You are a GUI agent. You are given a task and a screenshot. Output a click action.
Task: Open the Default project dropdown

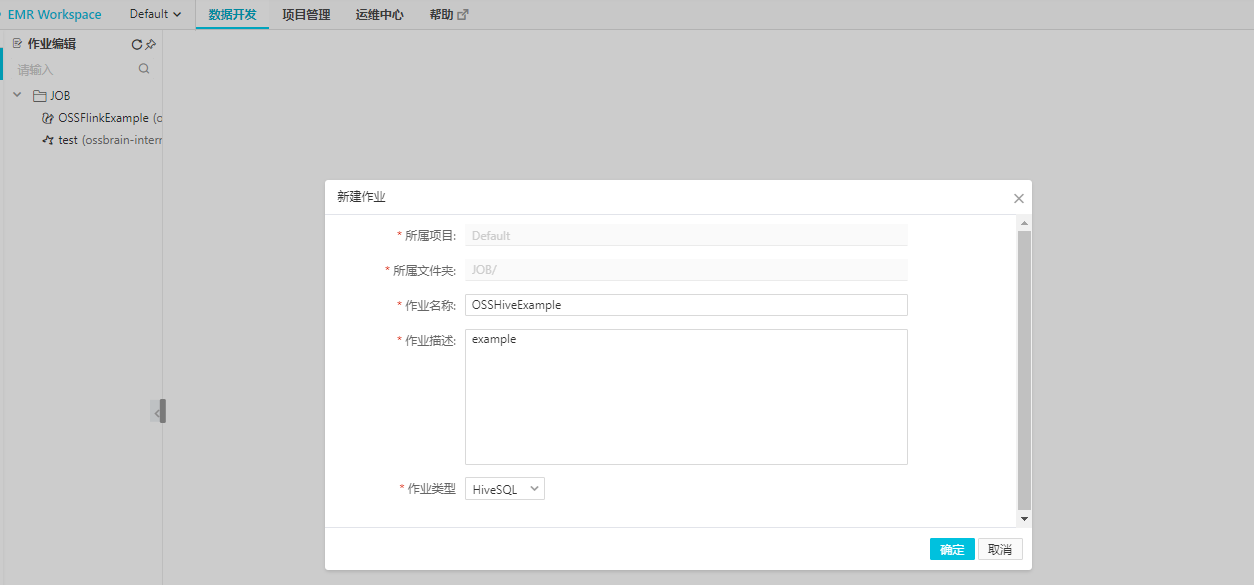(155, 15)
